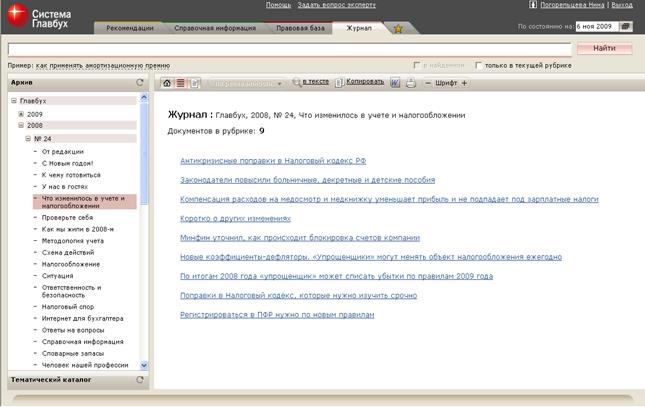Click archive tree scrollbar up arrow

(x=144, y=98)
